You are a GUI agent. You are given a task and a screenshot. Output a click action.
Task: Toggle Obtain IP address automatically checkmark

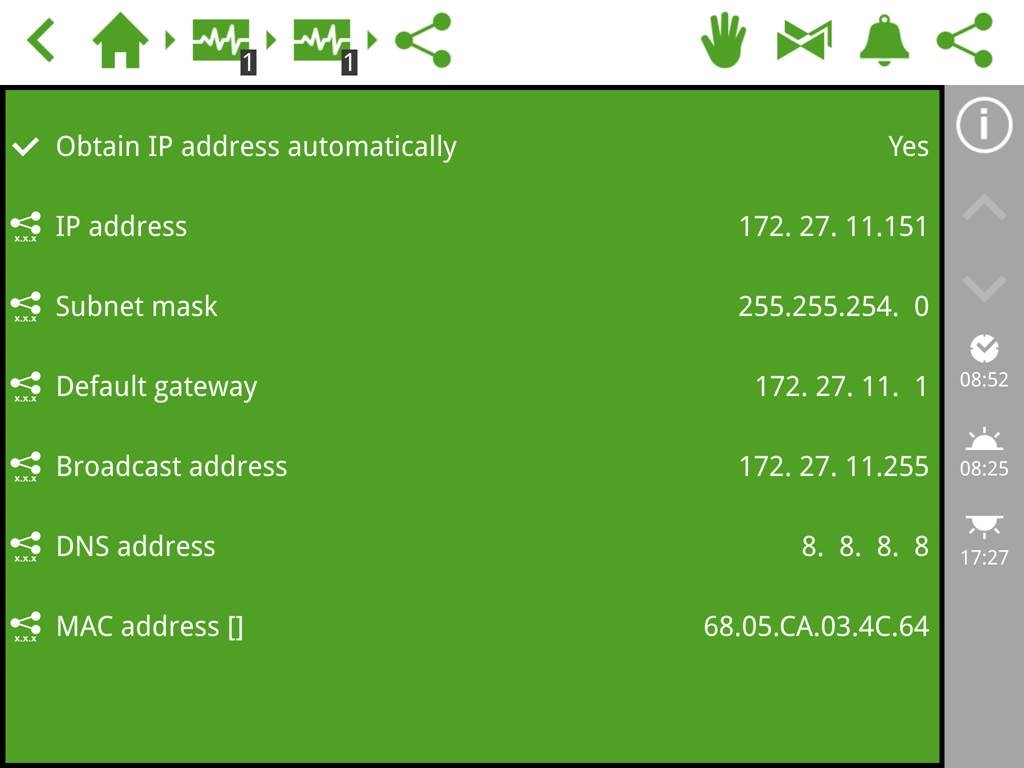click(x=25, y=147)
